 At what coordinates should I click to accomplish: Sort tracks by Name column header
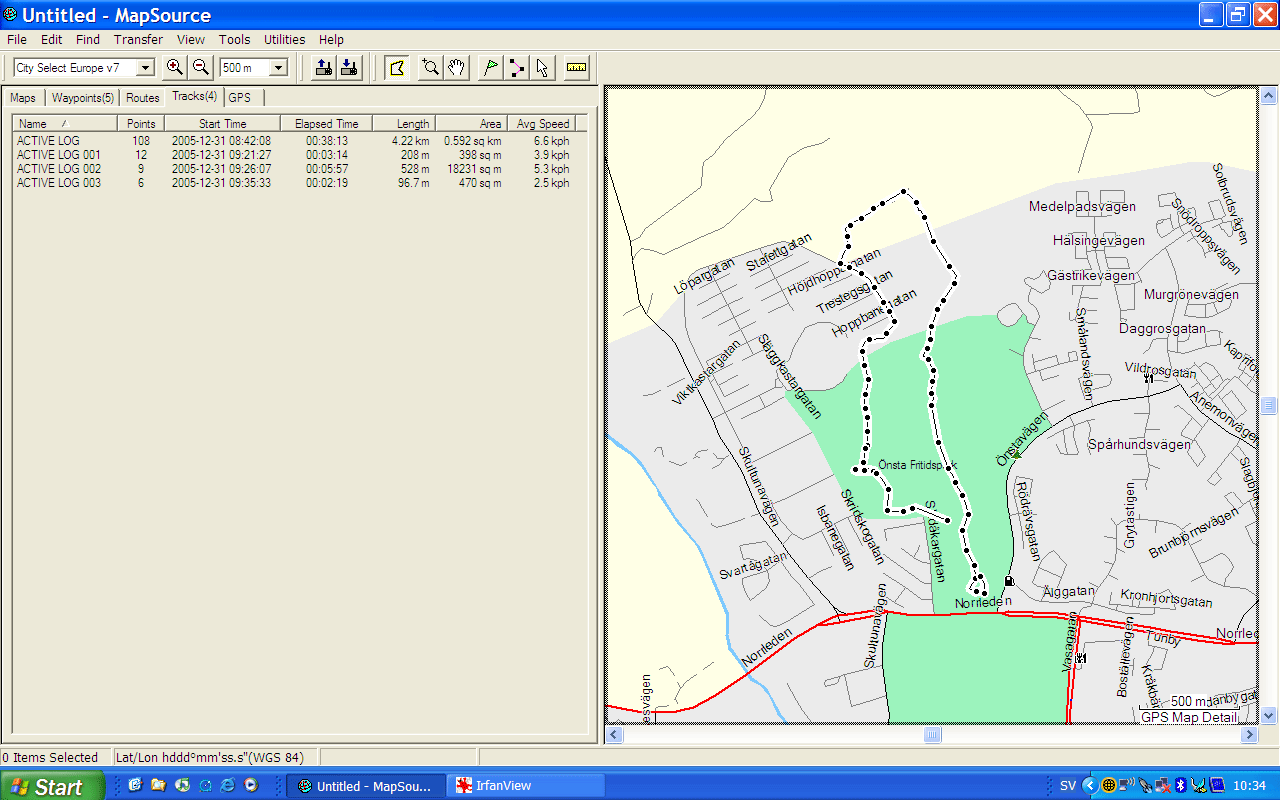tap(65, 123)
